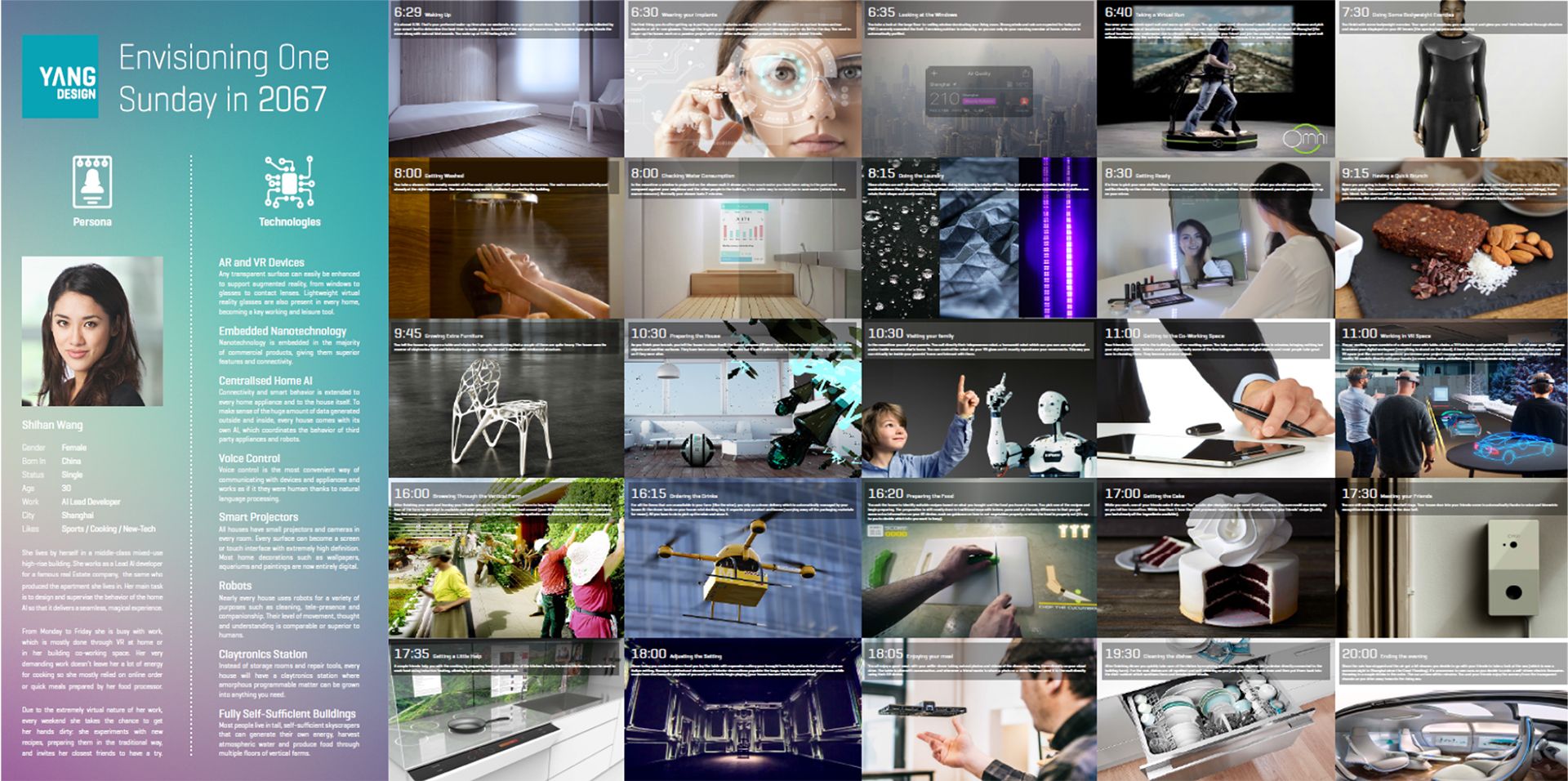Open Shihan Wang's portrait photo
The image size is (1568, 781).
[92, 331]
